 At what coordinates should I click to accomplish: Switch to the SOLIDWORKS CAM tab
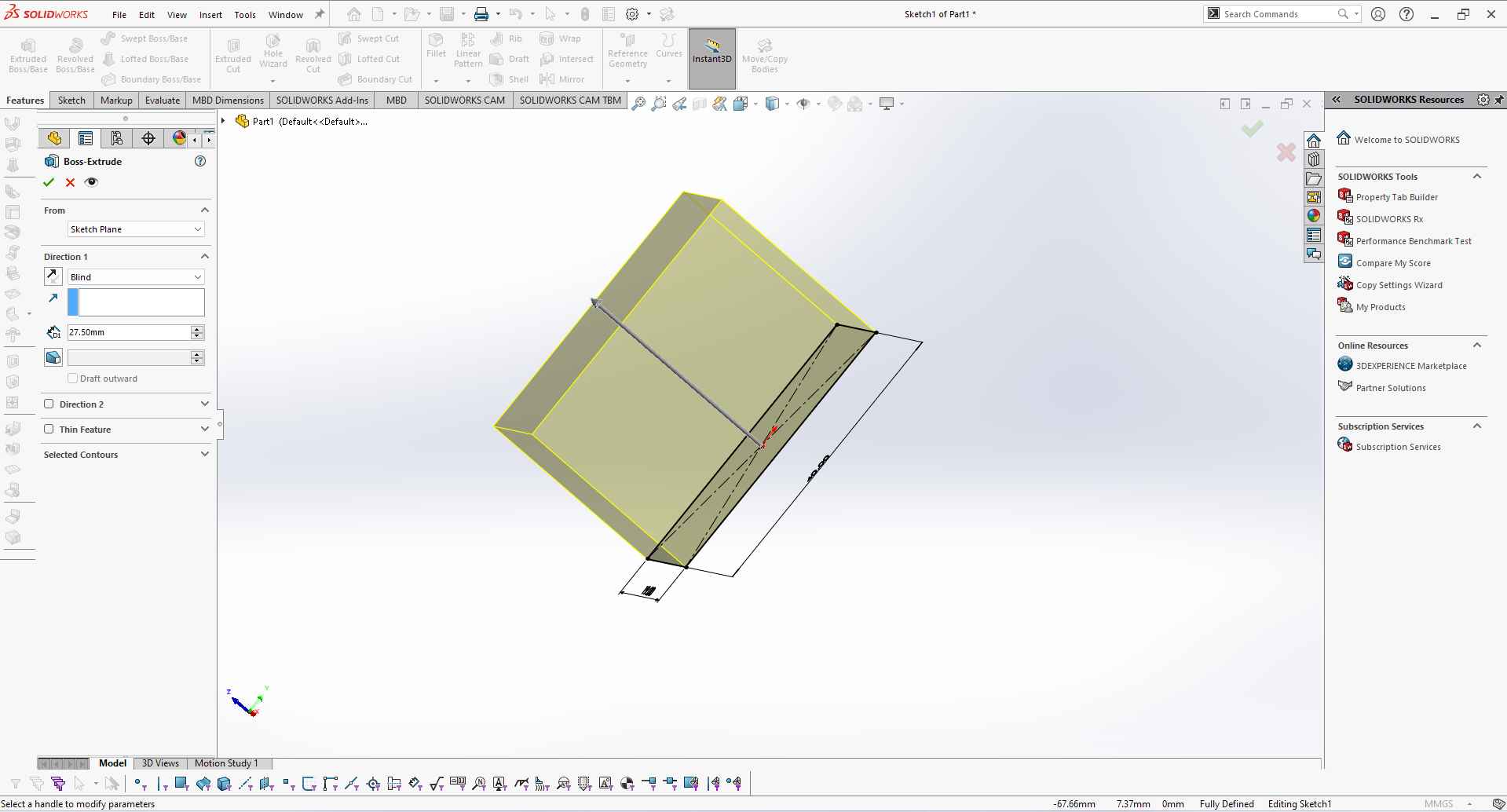coord(465,100)
